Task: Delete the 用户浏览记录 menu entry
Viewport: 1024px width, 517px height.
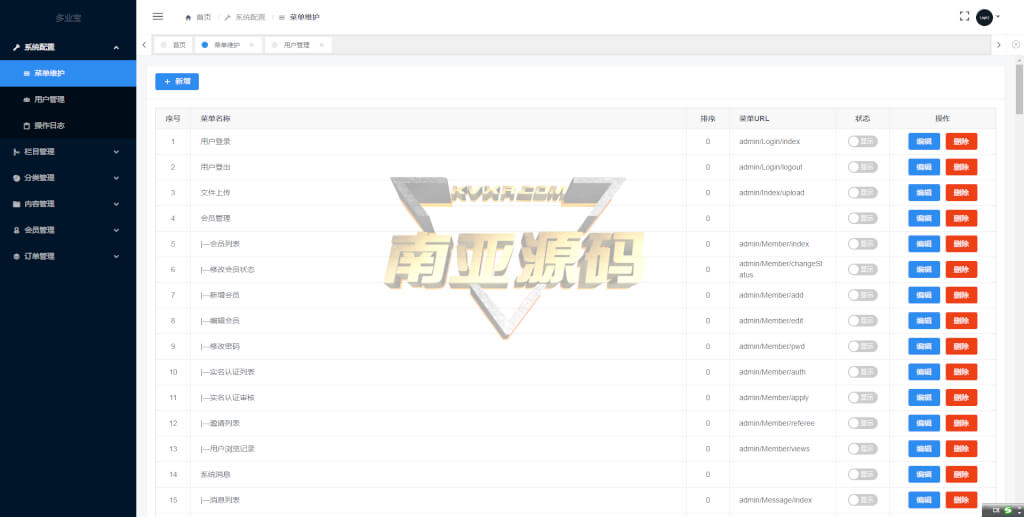Action: pyautogui.click(x=961, y=449)
